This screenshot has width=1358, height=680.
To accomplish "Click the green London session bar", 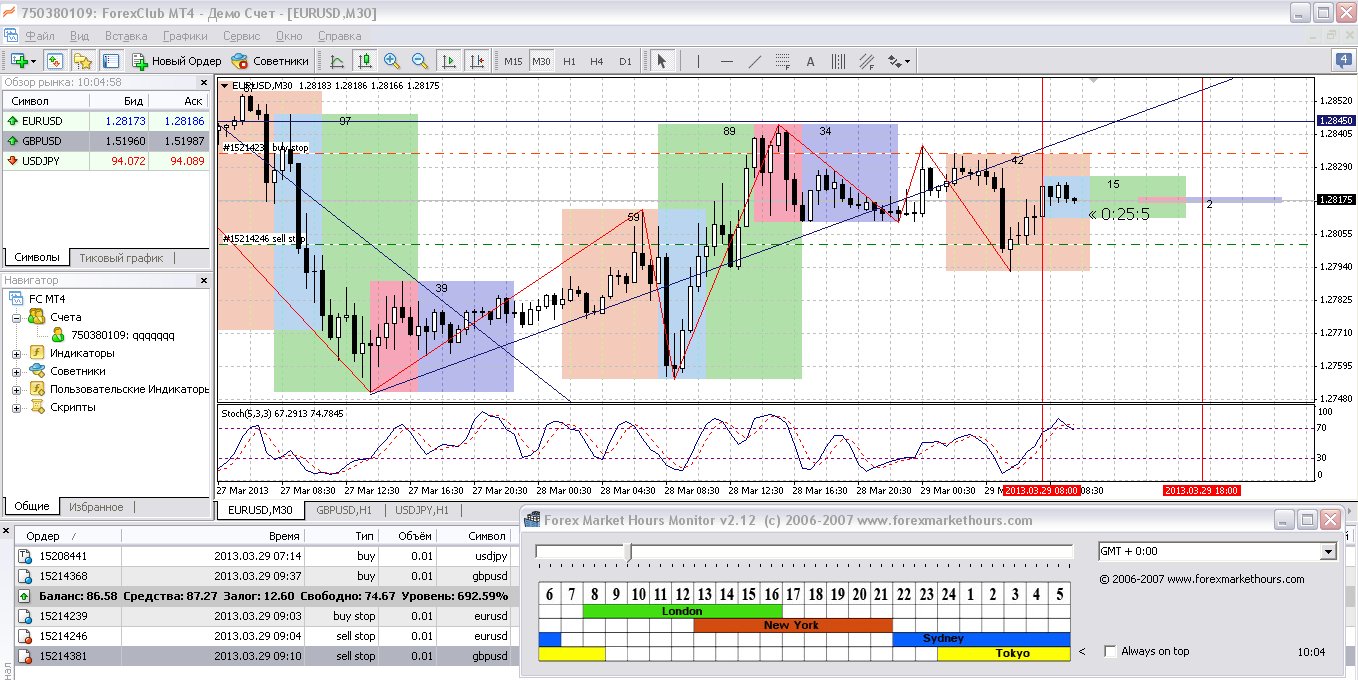I will (682, 611).
